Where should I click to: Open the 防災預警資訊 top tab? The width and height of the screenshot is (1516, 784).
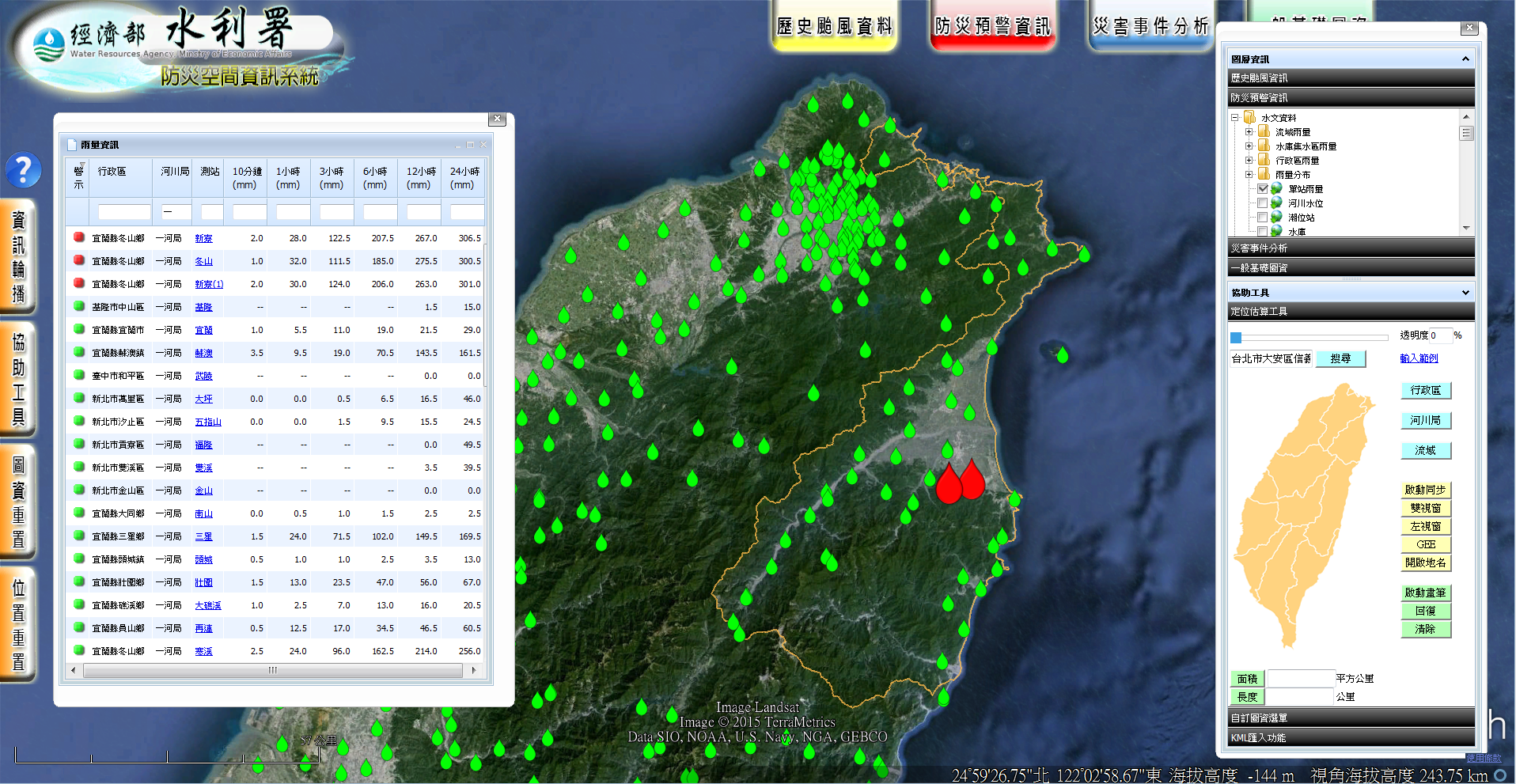click(x=993, y=26)
